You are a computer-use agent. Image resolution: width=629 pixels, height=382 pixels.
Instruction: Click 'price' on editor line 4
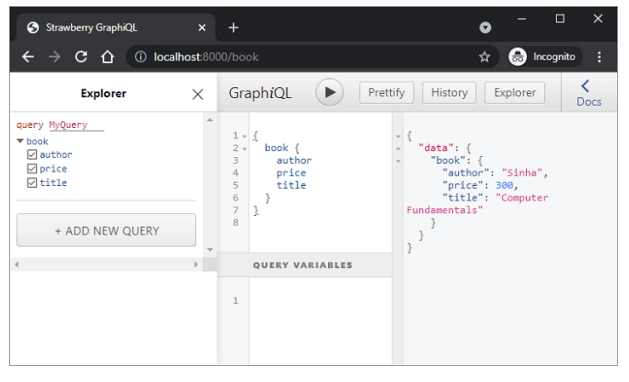[x=291, y=173]
